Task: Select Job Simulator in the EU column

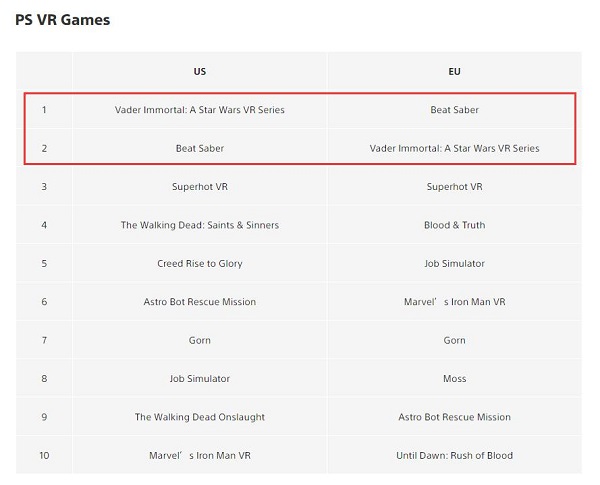Action: coord(454,263)
